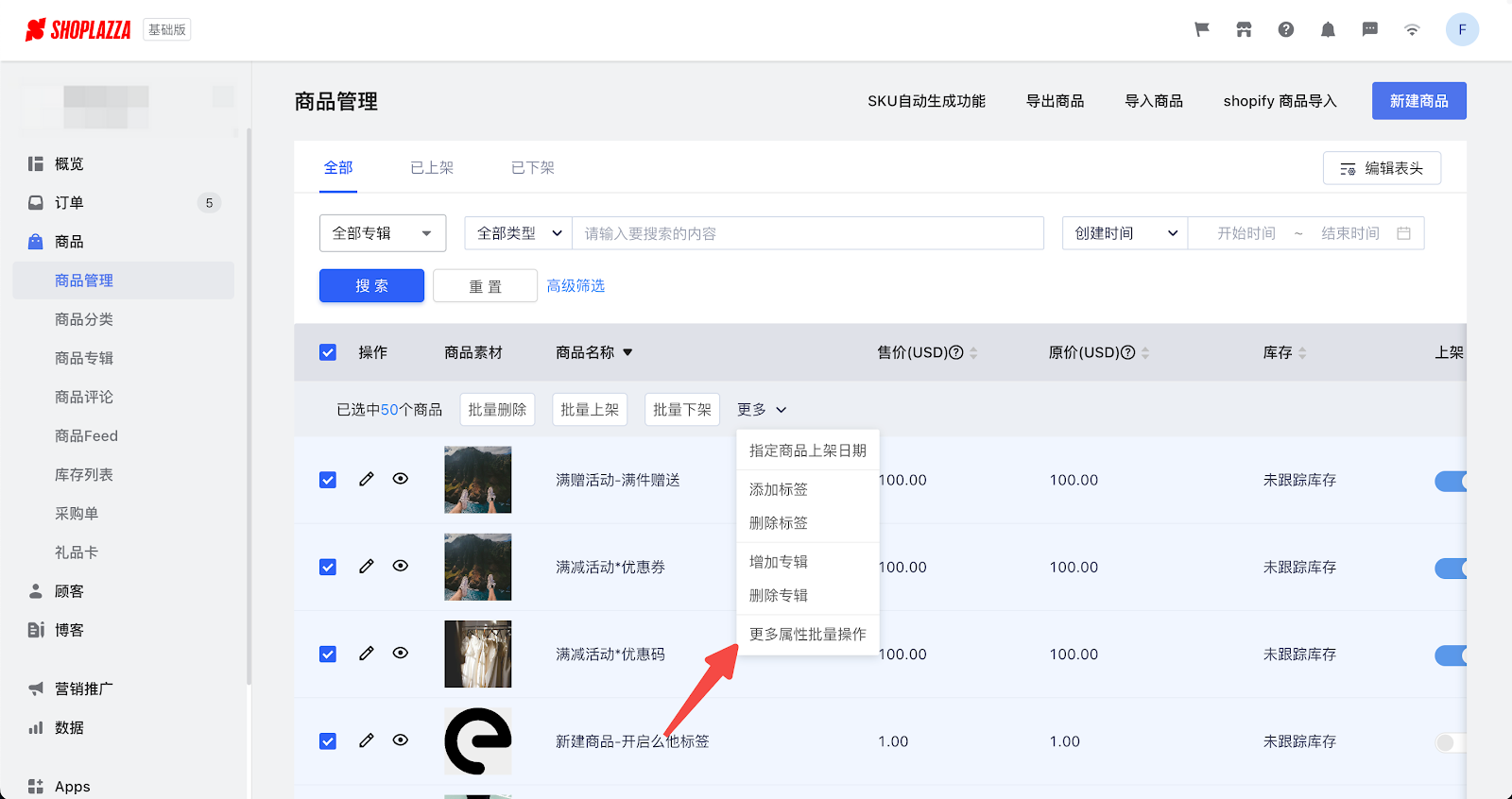This screenshot has height=799, width=1512.
Task: Click the calendar icon in date range
Action: pos(1404,233)
